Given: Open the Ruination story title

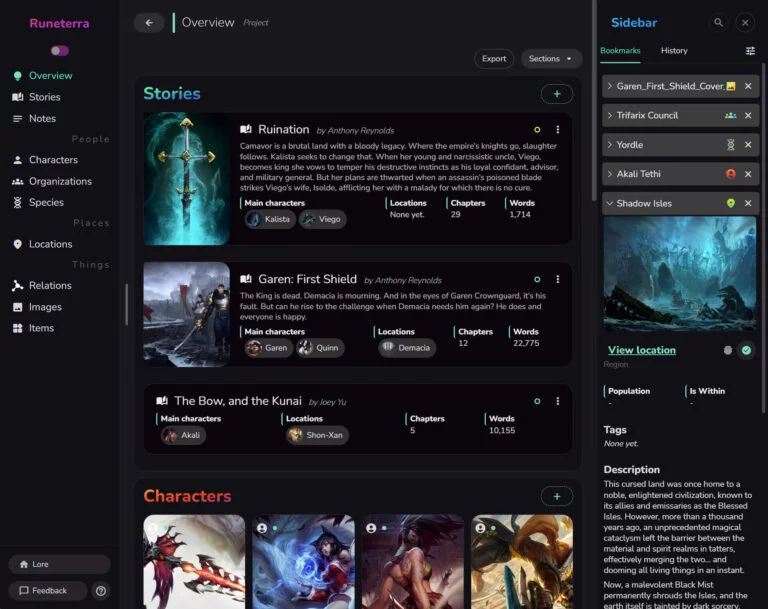Looking at the screenshot, I should (x=284, y=129).
